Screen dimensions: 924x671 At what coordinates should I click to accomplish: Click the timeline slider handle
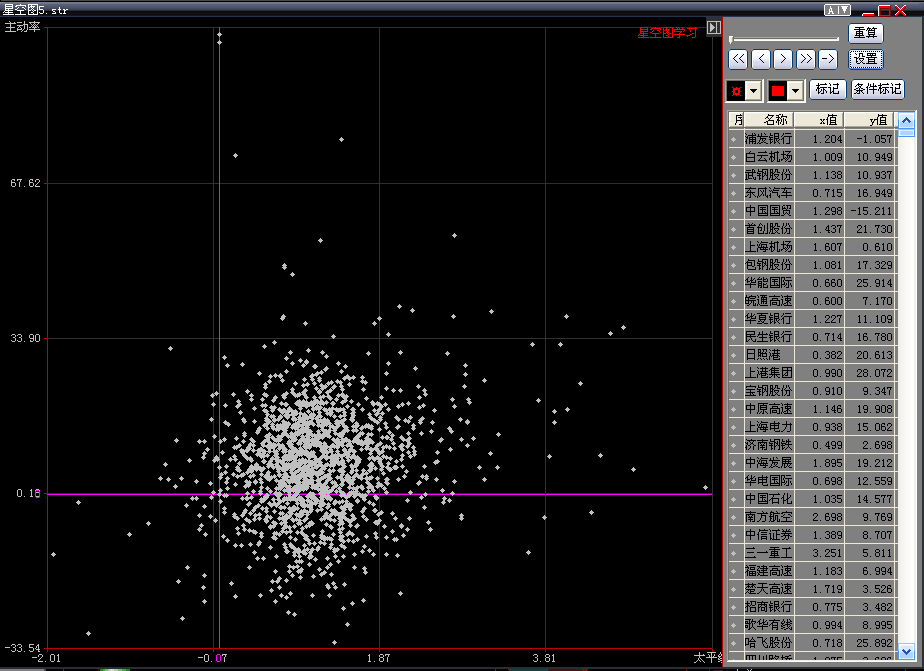coord(732,40)
